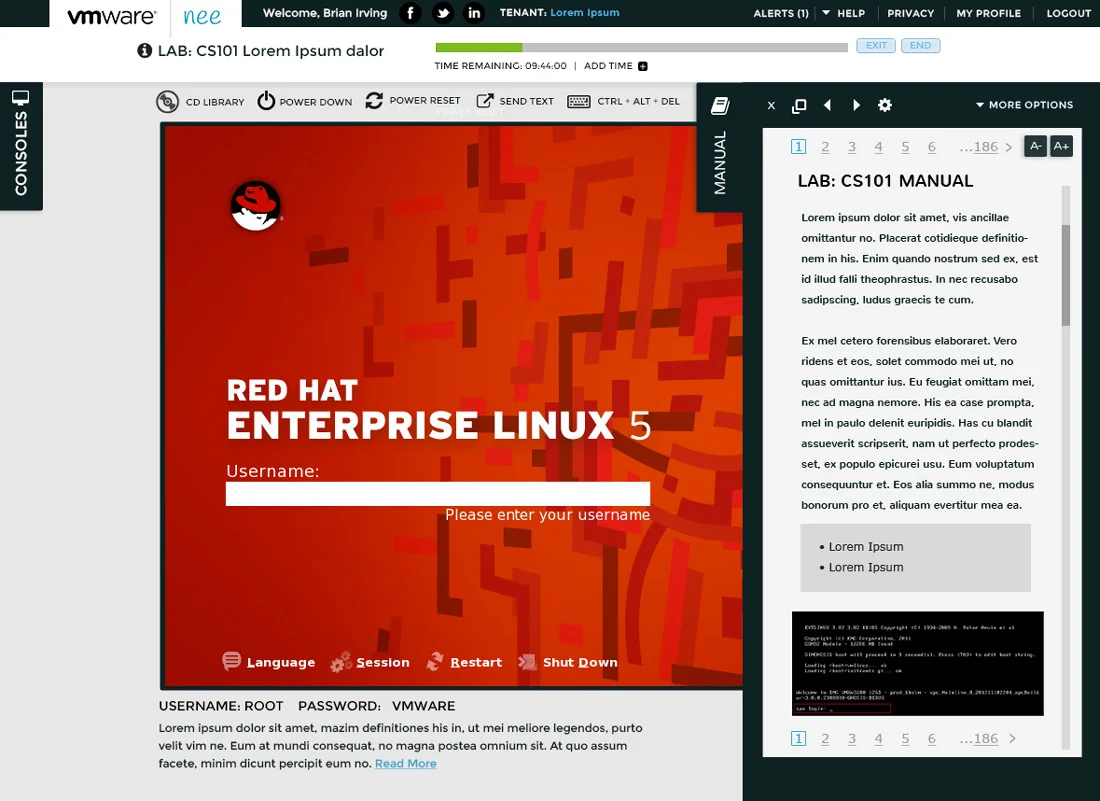Click the Red Hat logo
Image resolution: width=1100 pixels, height=801 pixels.
click(x=256, y=206)
